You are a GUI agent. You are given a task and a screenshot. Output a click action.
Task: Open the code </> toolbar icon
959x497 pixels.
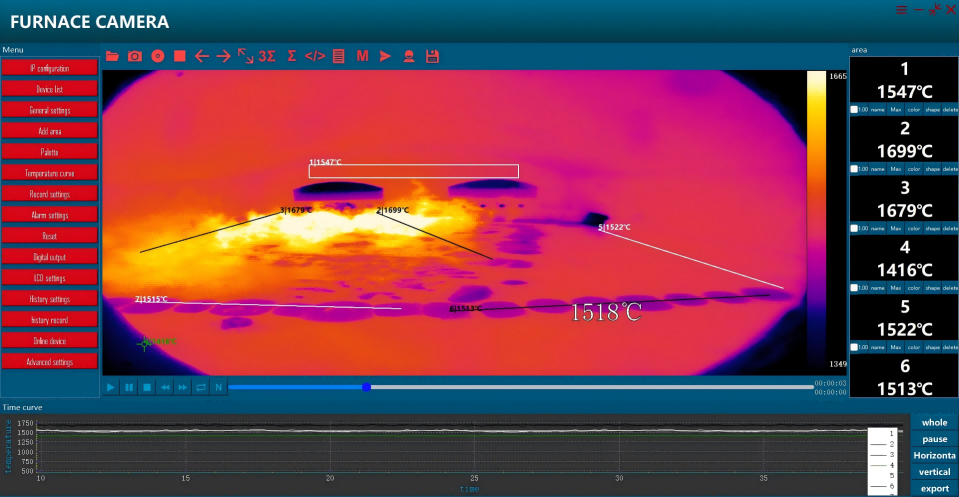(315, 56)
